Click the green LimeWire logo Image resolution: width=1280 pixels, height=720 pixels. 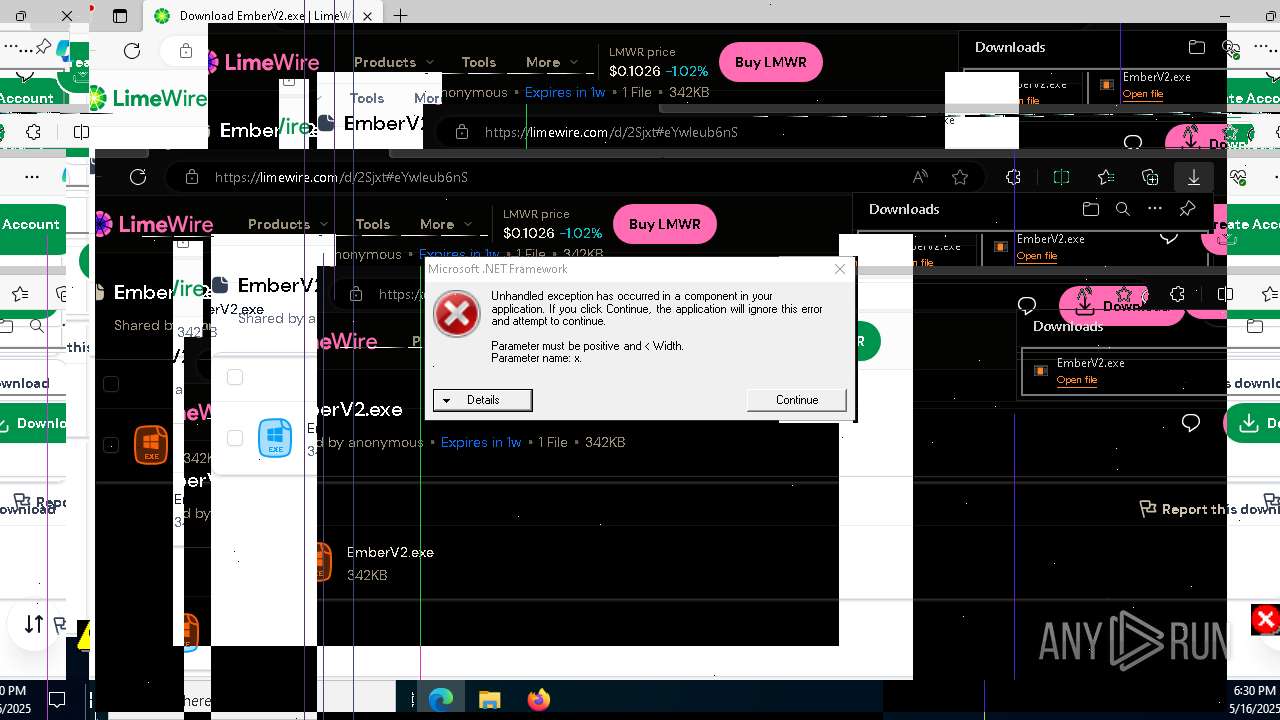(148, 98)
